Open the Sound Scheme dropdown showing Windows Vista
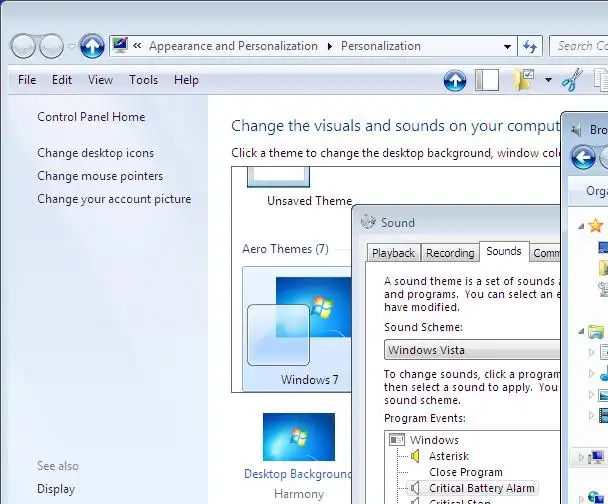The height and width of the screenshot is (504, 608). (472, 350)
